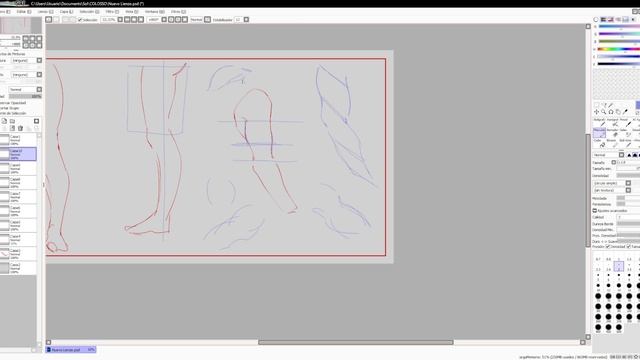Select the magic wand tool
This screenshot has height=360, width=640.
(x=611, y=105)
